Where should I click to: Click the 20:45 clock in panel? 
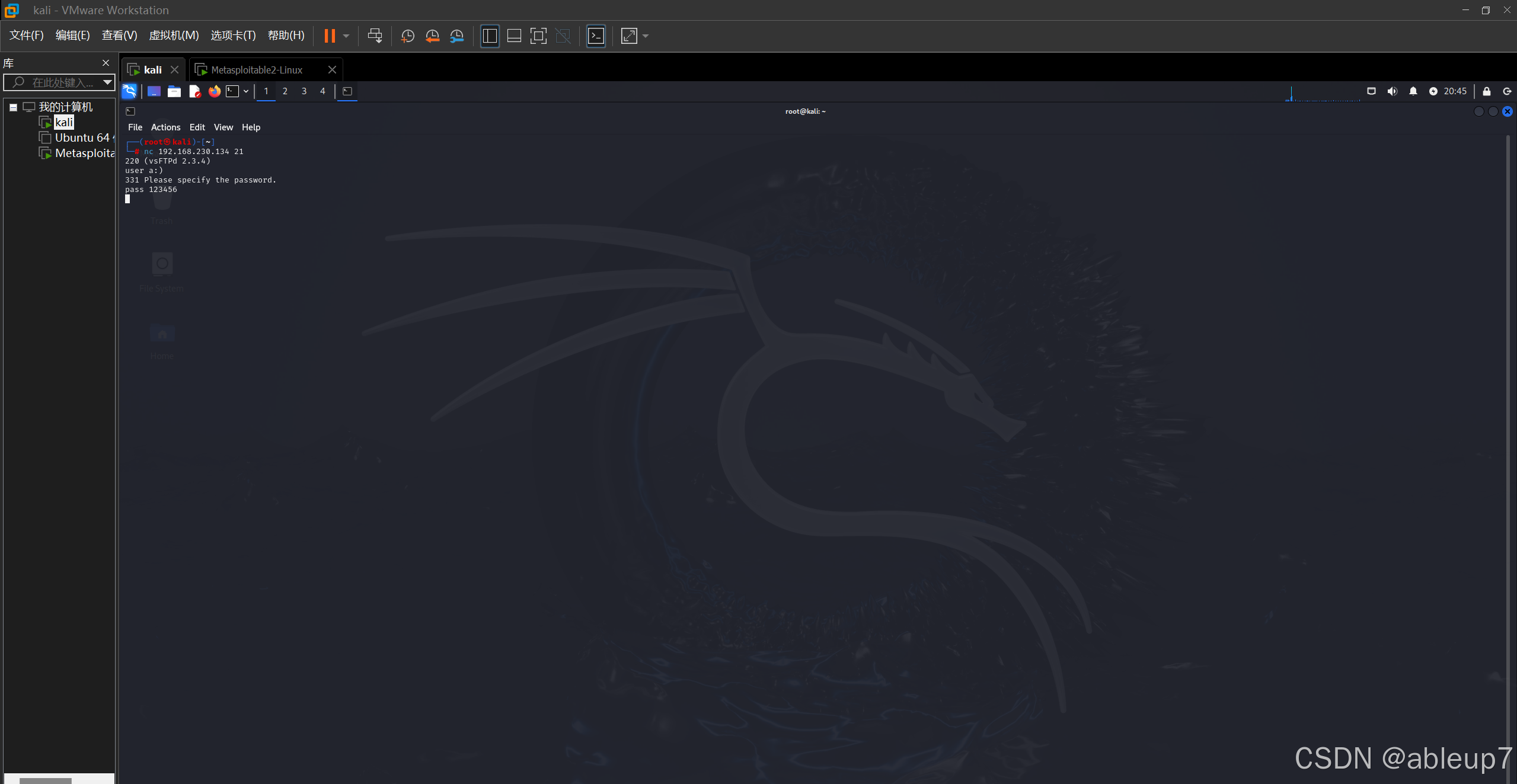1455,91
